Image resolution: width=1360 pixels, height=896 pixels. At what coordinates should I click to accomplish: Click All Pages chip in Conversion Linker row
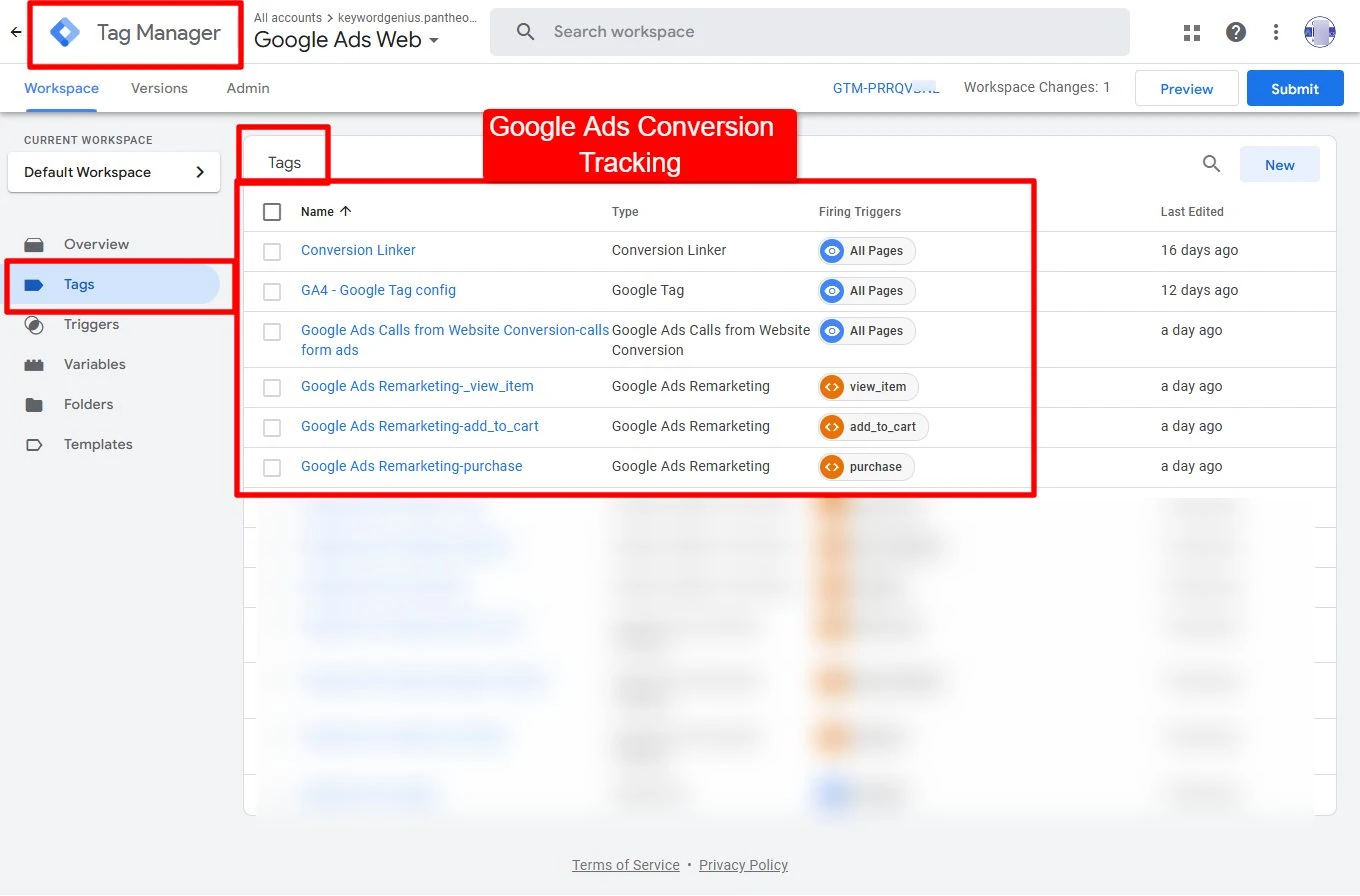coord(866,251)
